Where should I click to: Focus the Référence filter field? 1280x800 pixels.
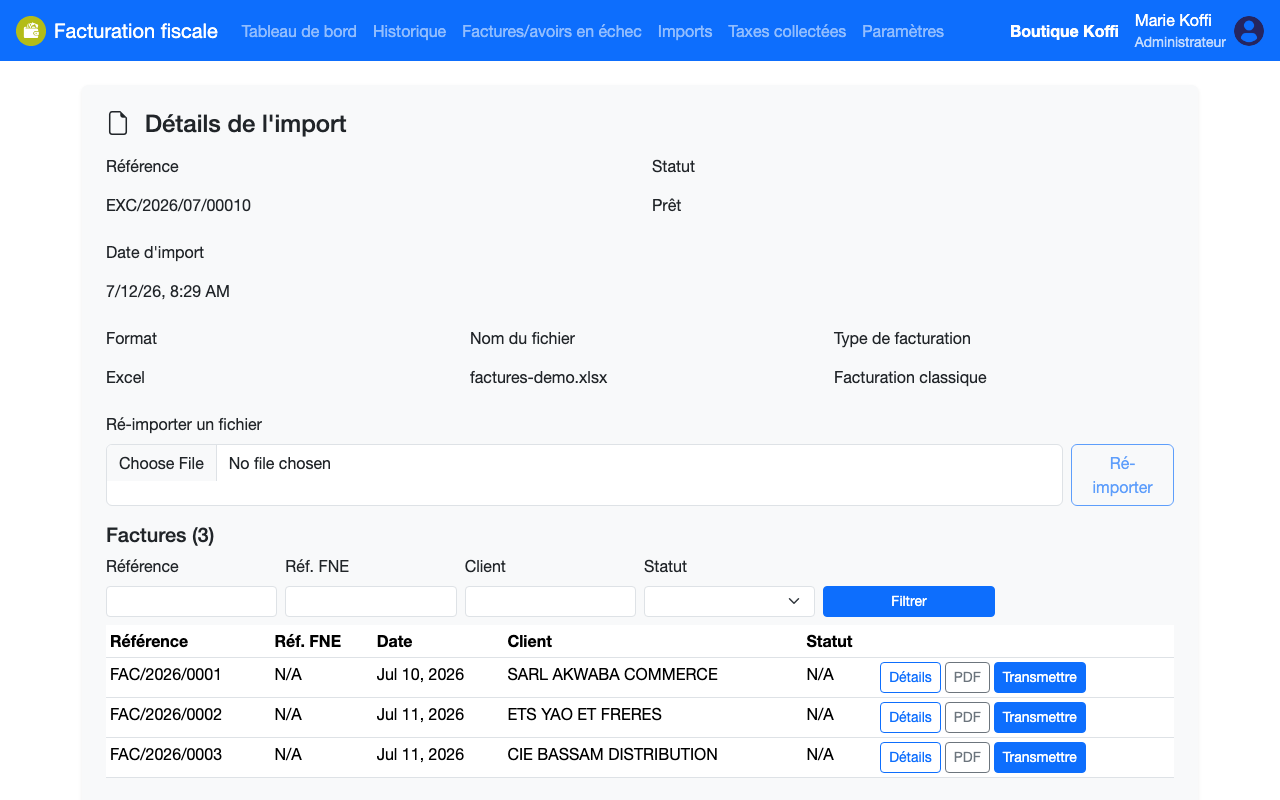tap(191, 601)
